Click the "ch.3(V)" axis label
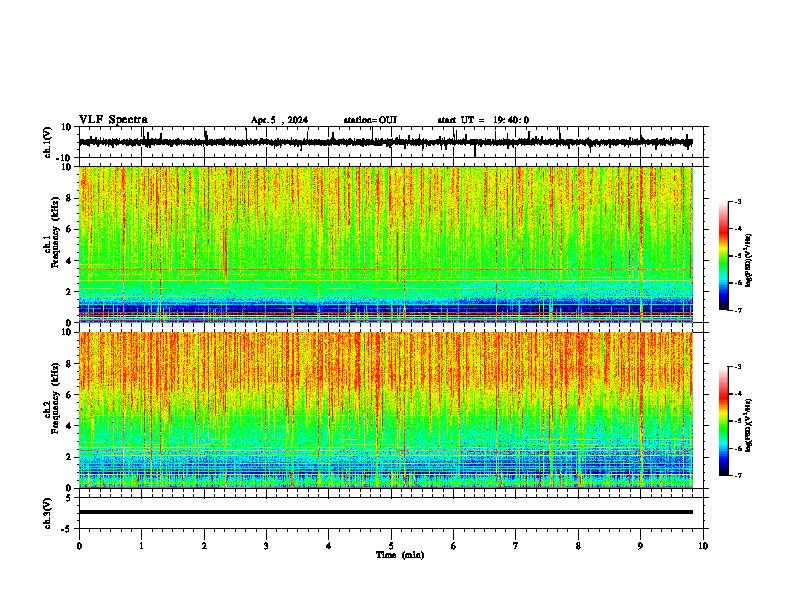The width and height of the screenshot is (792, 612). (48, 514)
